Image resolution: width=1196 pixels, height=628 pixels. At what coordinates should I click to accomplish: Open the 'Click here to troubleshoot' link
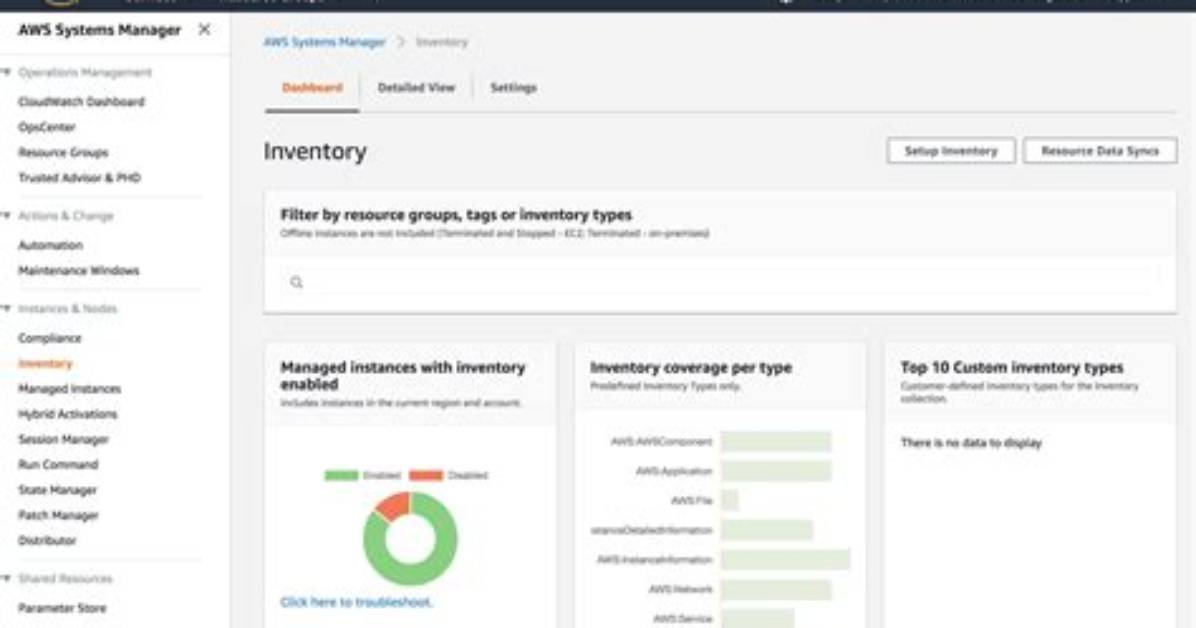[x=356, y=602]
